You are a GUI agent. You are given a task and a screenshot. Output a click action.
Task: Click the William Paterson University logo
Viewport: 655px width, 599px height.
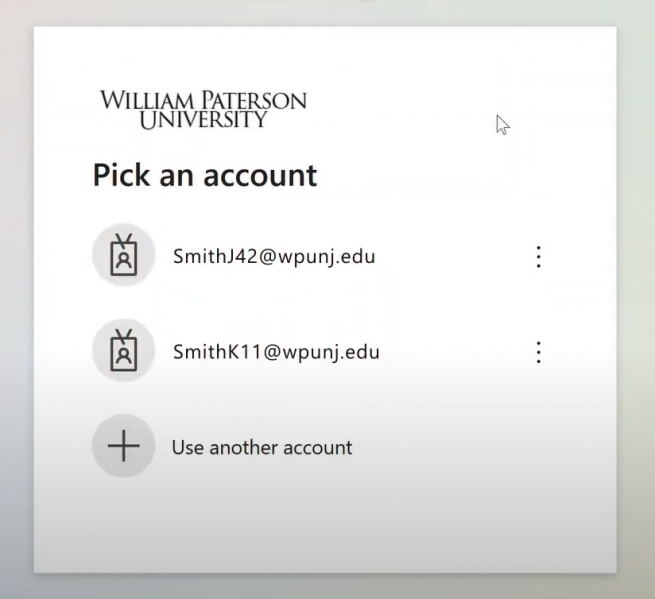[x=203, y=110]
